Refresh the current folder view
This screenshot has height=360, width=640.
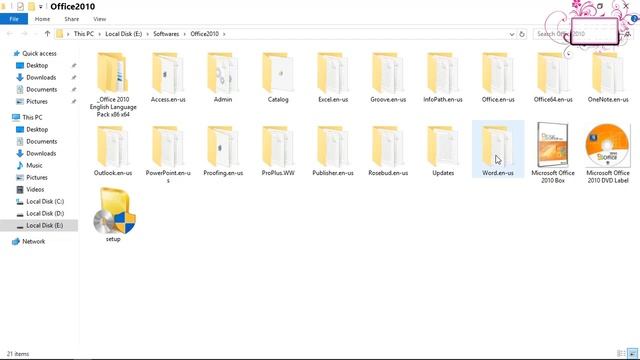click(522, 34)
